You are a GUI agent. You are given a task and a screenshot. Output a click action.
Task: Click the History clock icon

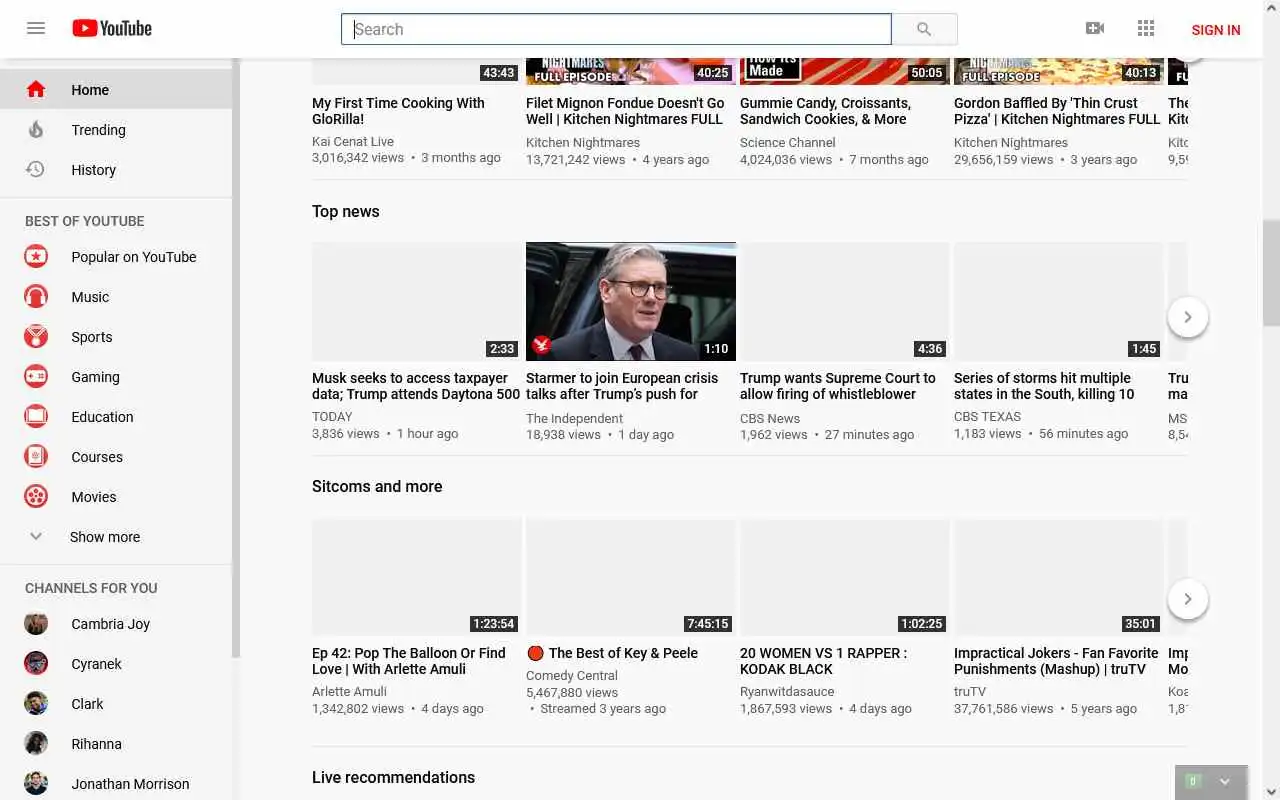click(x=35, y=170)
